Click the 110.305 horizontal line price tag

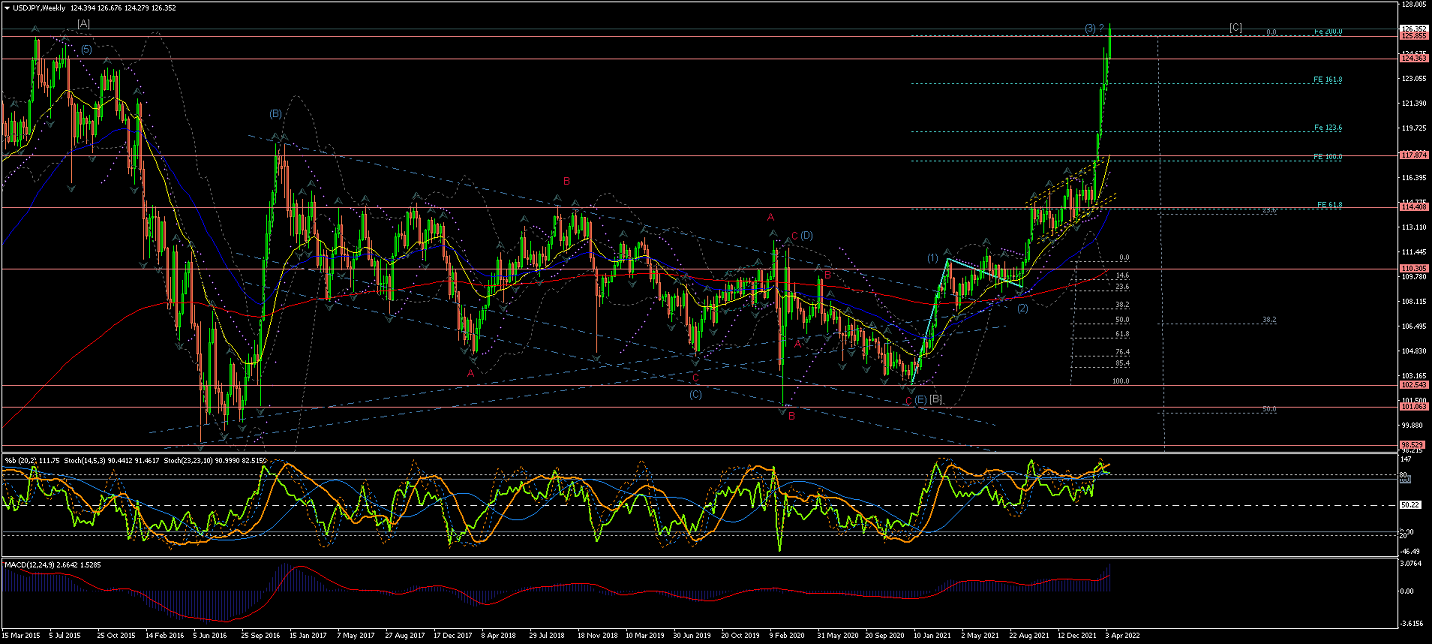pos(1413,268)
